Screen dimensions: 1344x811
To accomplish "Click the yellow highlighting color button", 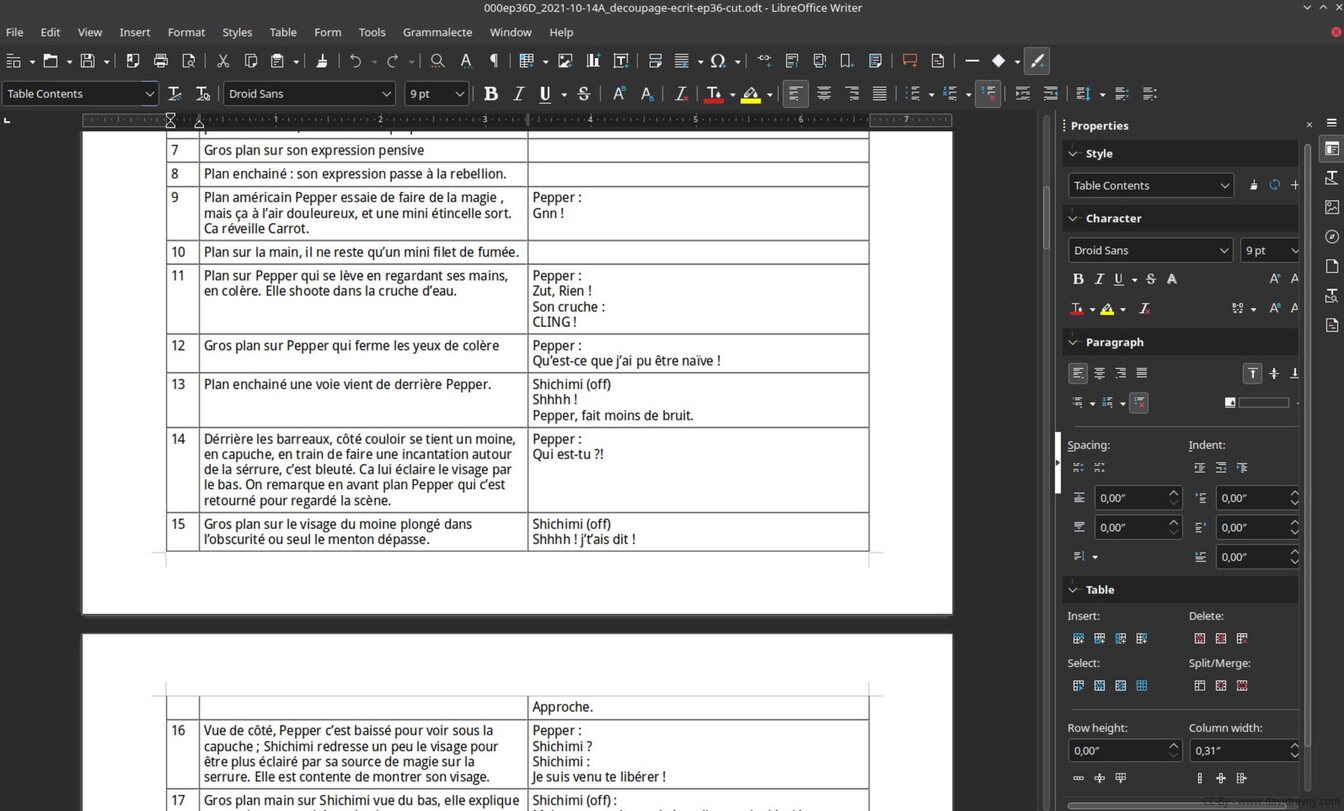I will click(x=750, y=94).
